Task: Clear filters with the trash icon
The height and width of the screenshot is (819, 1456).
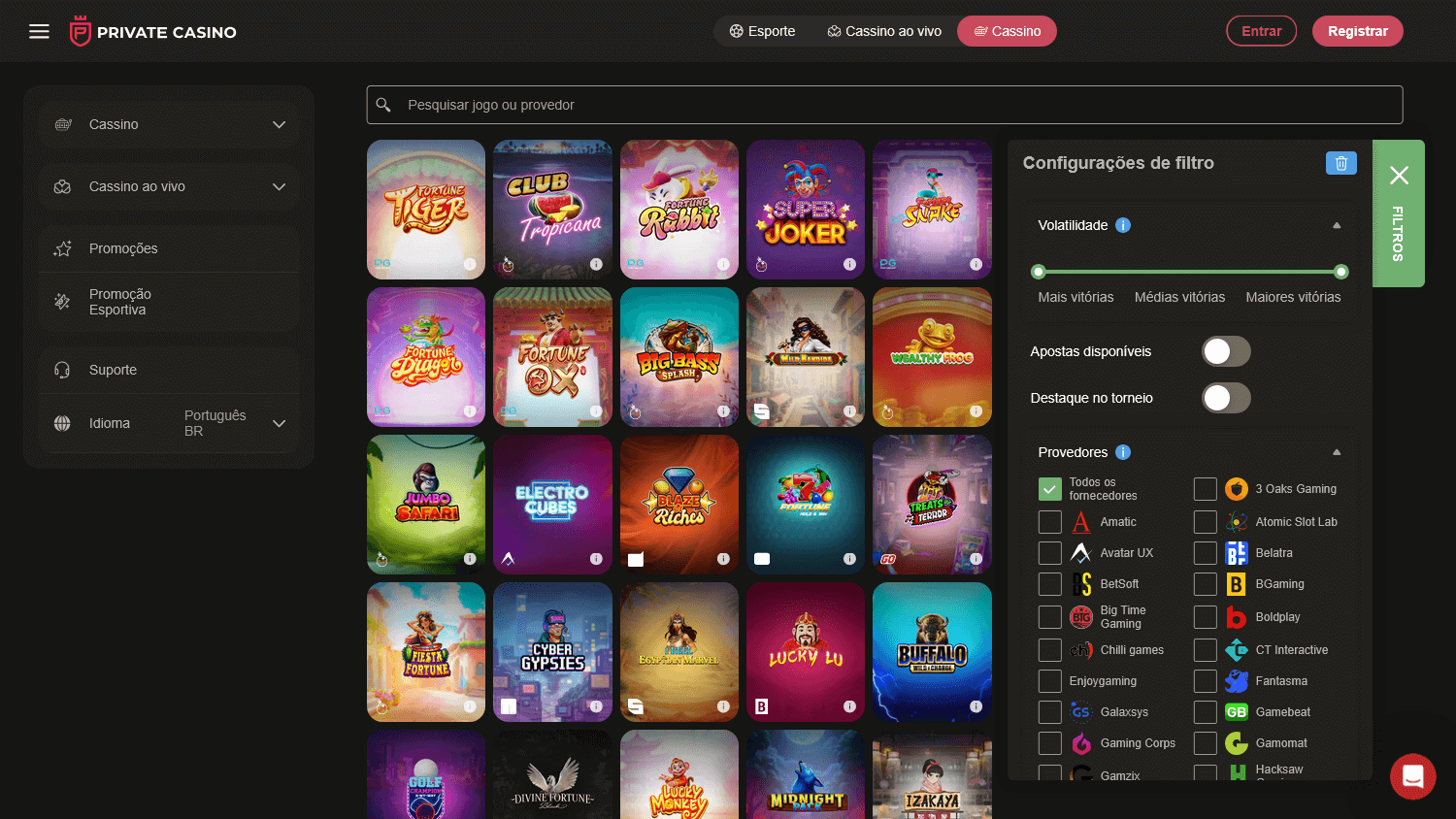Action: [1340, 163]
